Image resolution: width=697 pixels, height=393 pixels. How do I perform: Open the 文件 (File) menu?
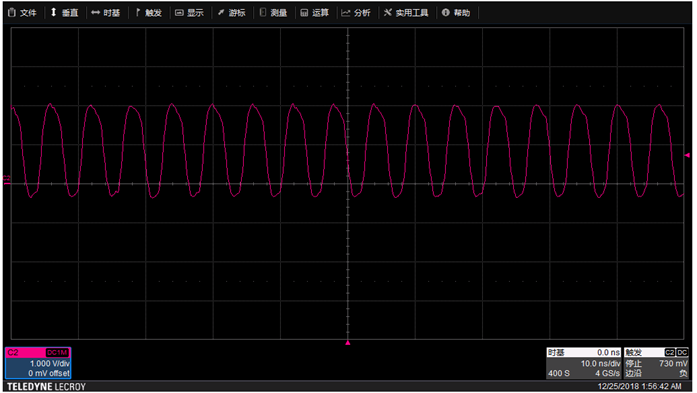coord(22,13)
